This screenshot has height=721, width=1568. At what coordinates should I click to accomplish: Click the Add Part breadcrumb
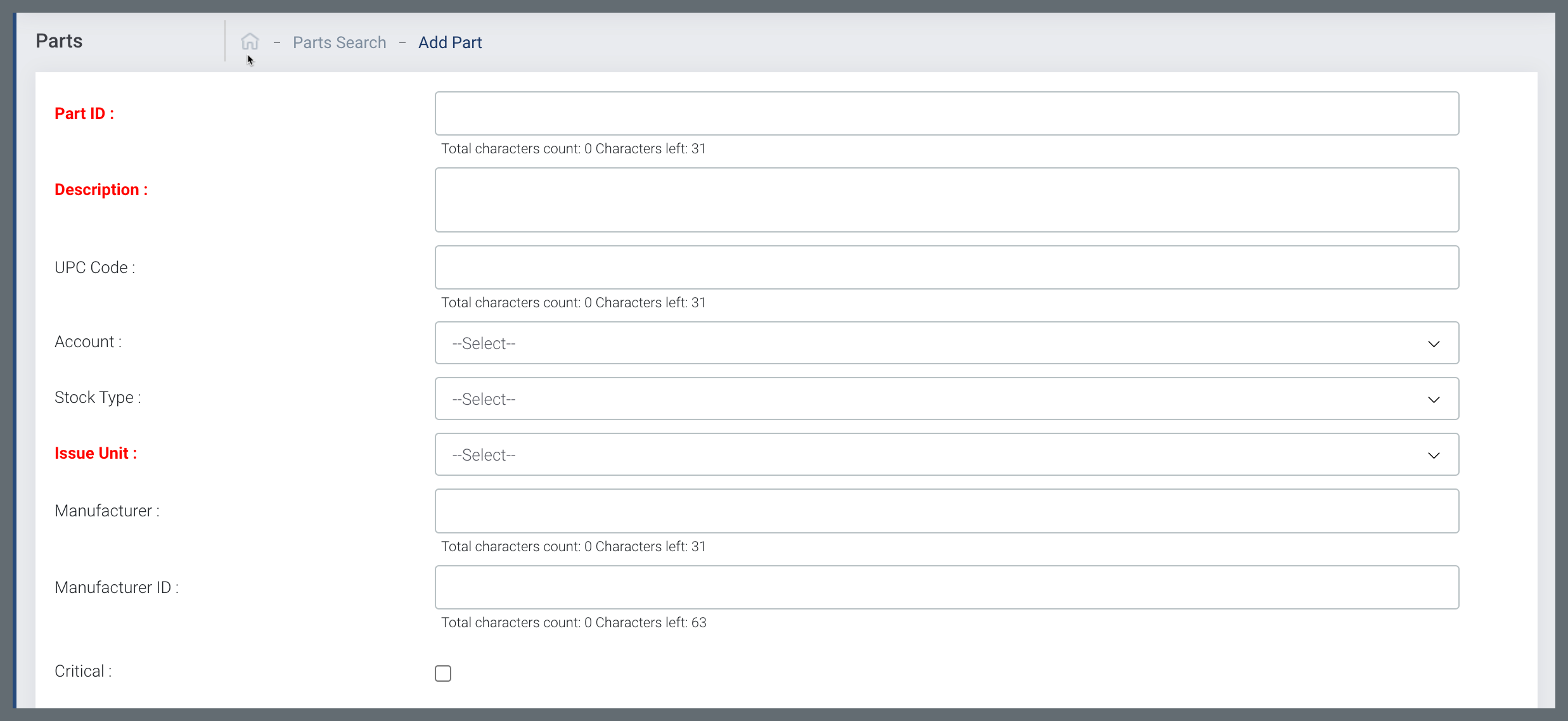pyautogui.click(x=450, y=42)
